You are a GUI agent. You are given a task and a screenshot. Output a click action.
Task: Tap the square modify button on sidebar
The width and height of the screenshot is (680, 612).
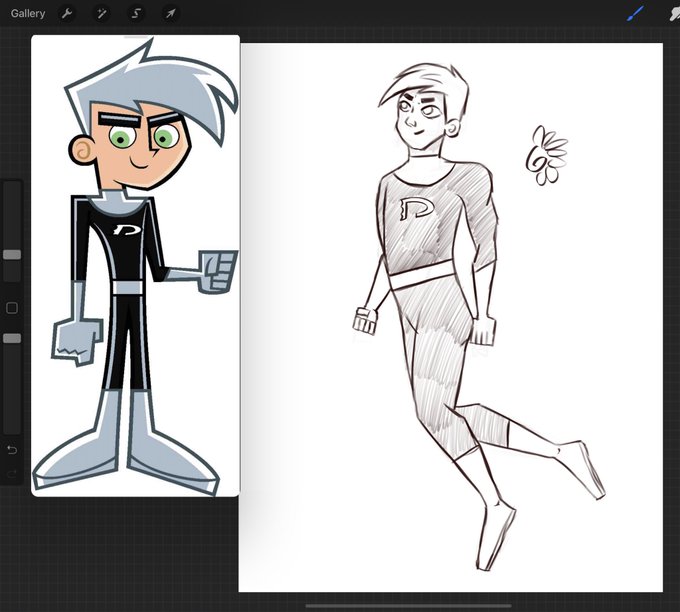(x=12, y=308)
